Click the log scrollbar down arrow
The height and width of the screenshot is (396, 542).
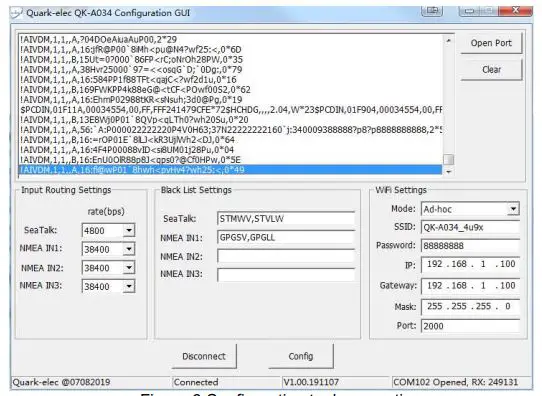tap(448, 172)
